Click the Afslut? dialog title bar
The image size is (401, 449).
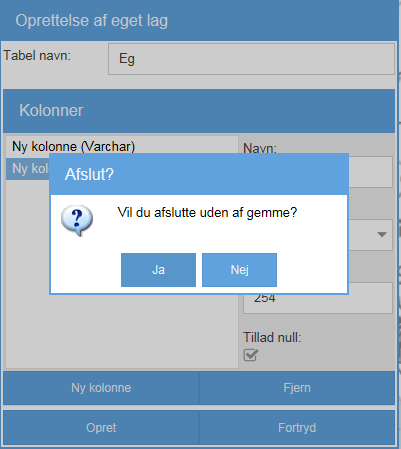click(199, 174)
